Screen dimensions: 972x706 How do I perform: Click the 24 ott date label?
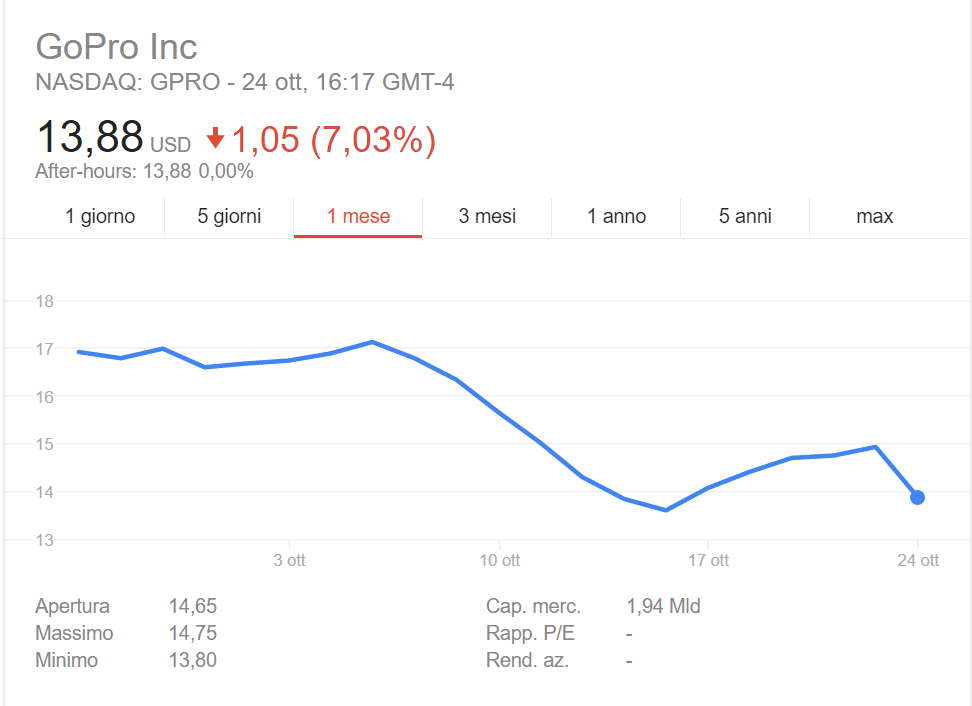coord(918,560)
